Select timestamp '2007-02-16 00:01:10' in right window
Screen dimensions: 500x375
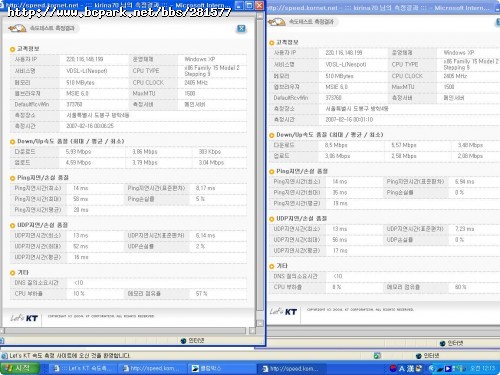[x=349, y=119]
